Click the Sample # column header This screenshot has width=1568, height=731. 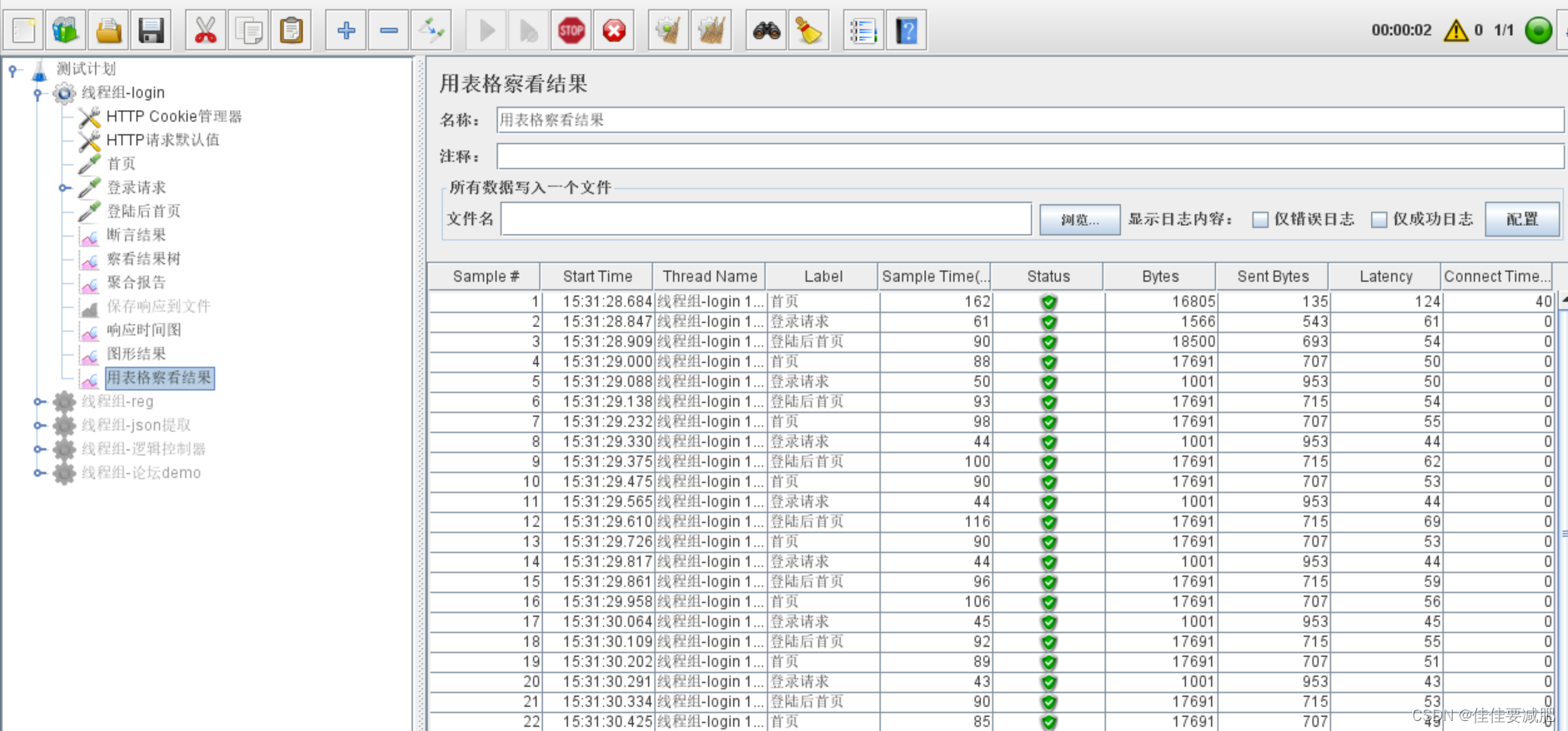point(485,277)
